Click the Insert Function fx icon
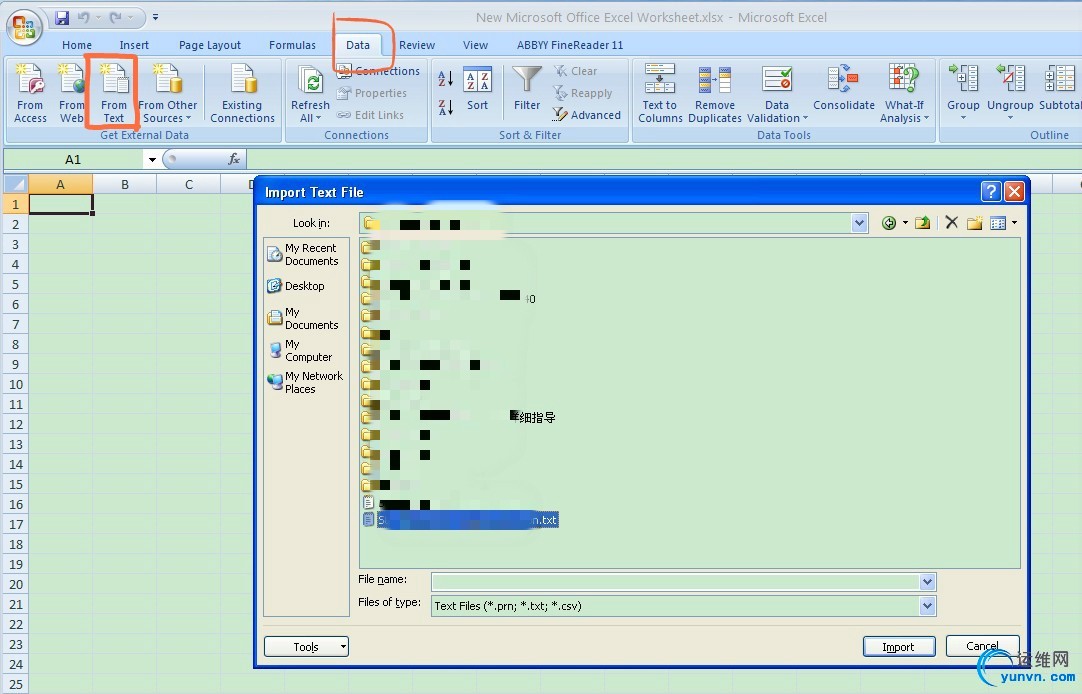The height and width of the screenshot is (694, 1082). pos(234,159)
